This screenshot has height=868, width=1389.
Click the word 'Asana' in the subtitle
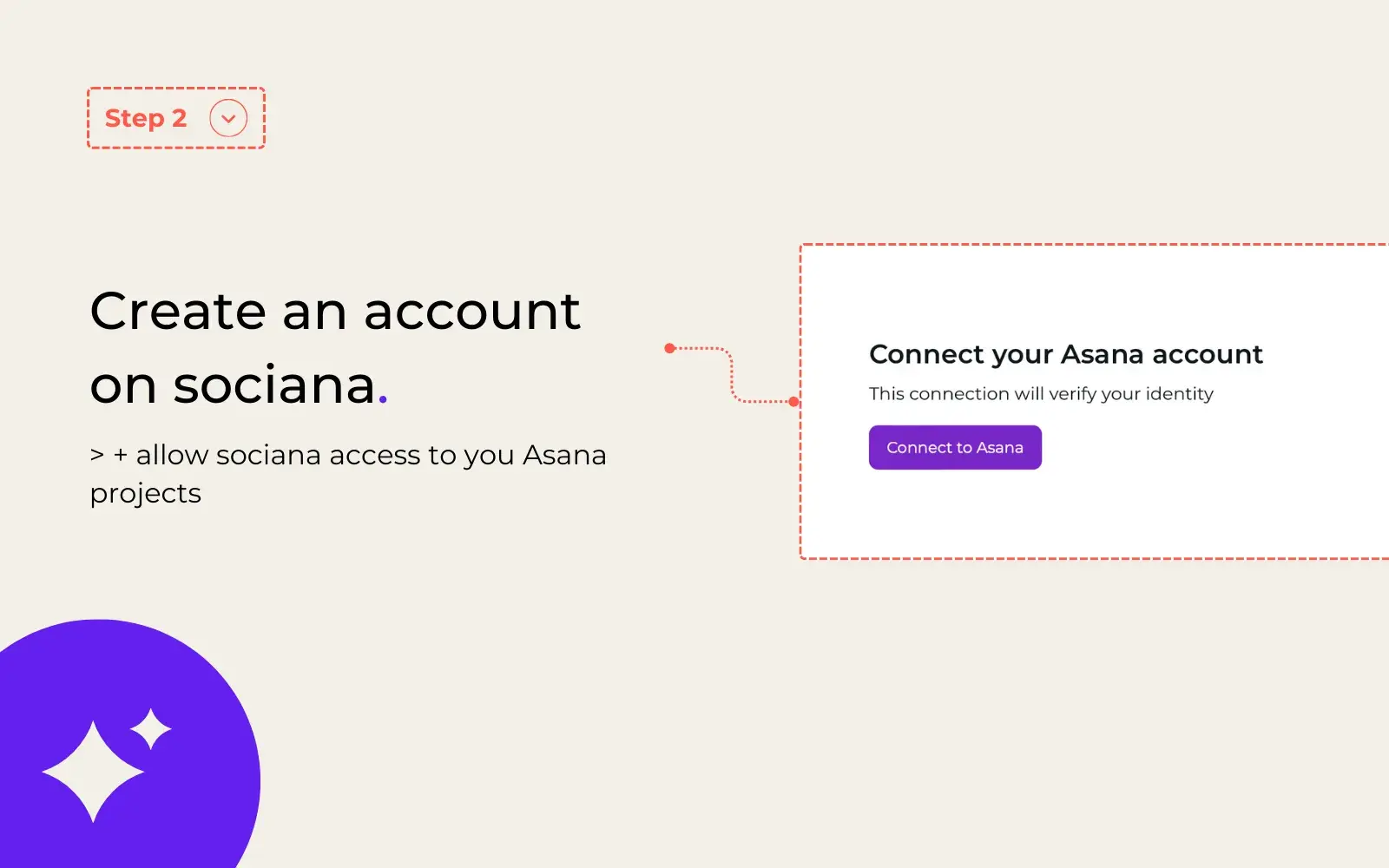pos(564,455)
